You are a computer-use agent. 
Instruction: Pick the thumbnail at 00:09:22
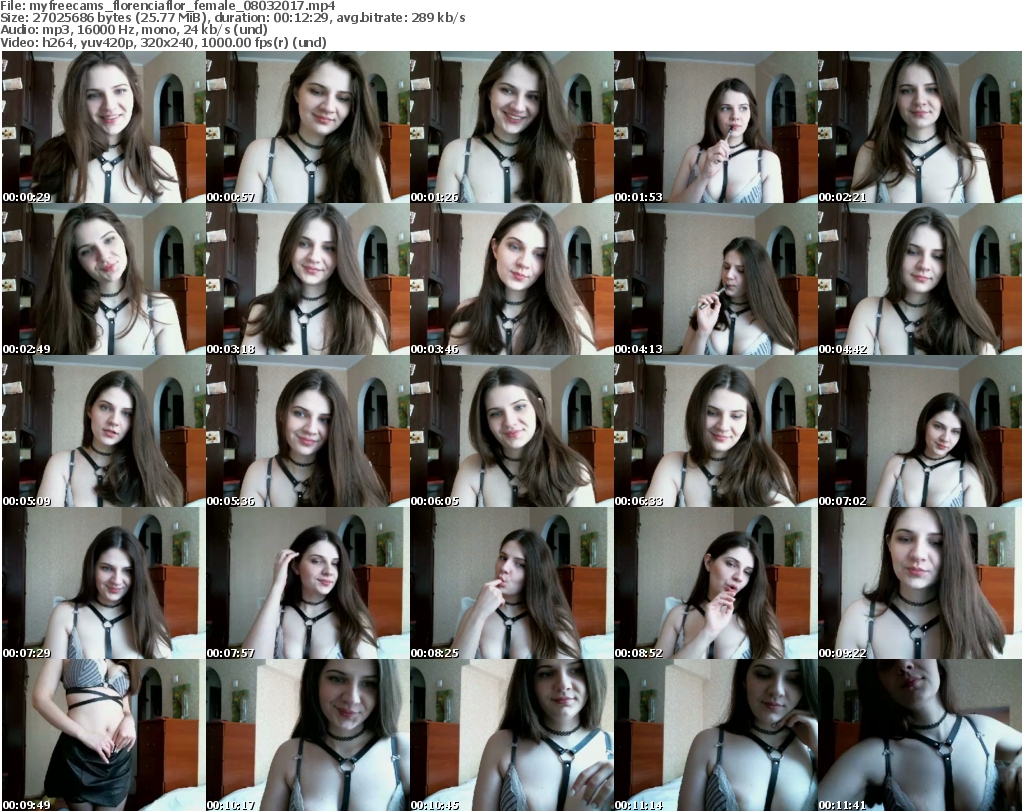tap(920, 584)
